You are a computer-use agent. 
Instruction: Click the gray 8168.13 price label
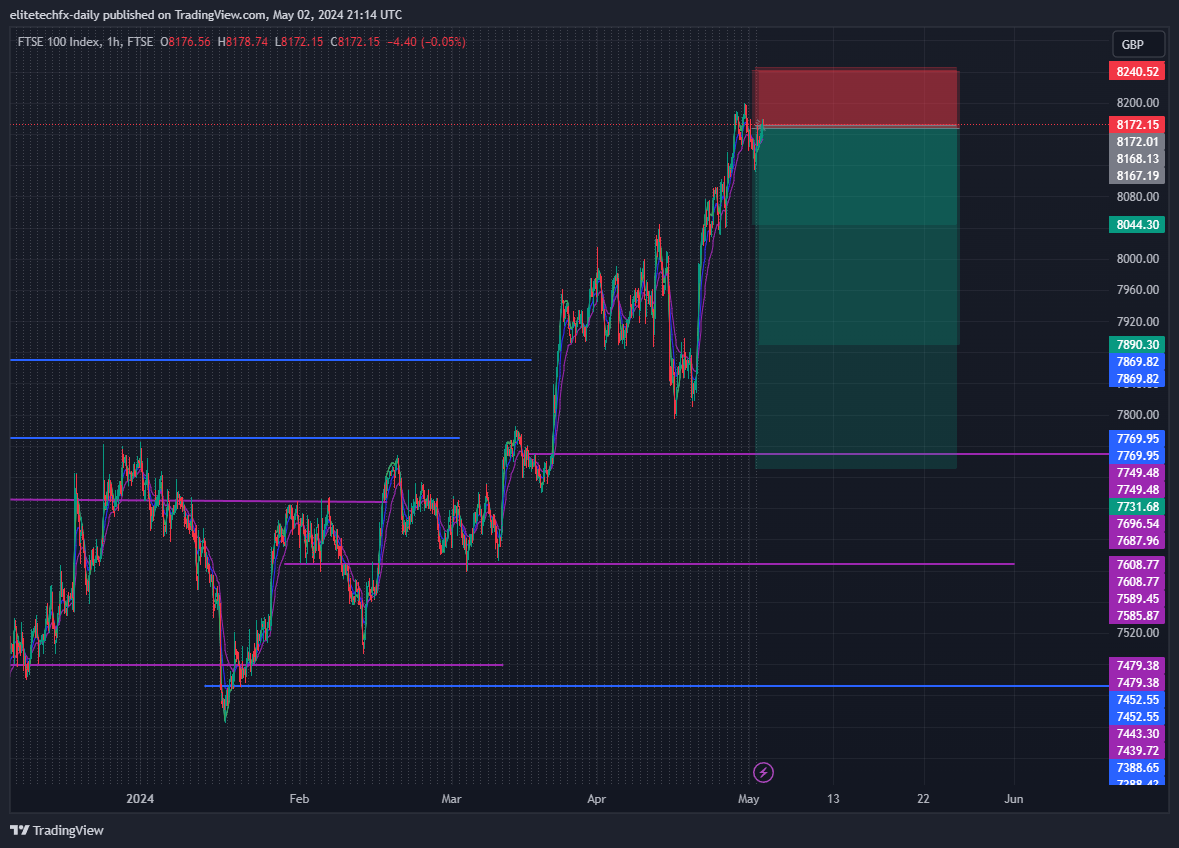point(1137,159)
